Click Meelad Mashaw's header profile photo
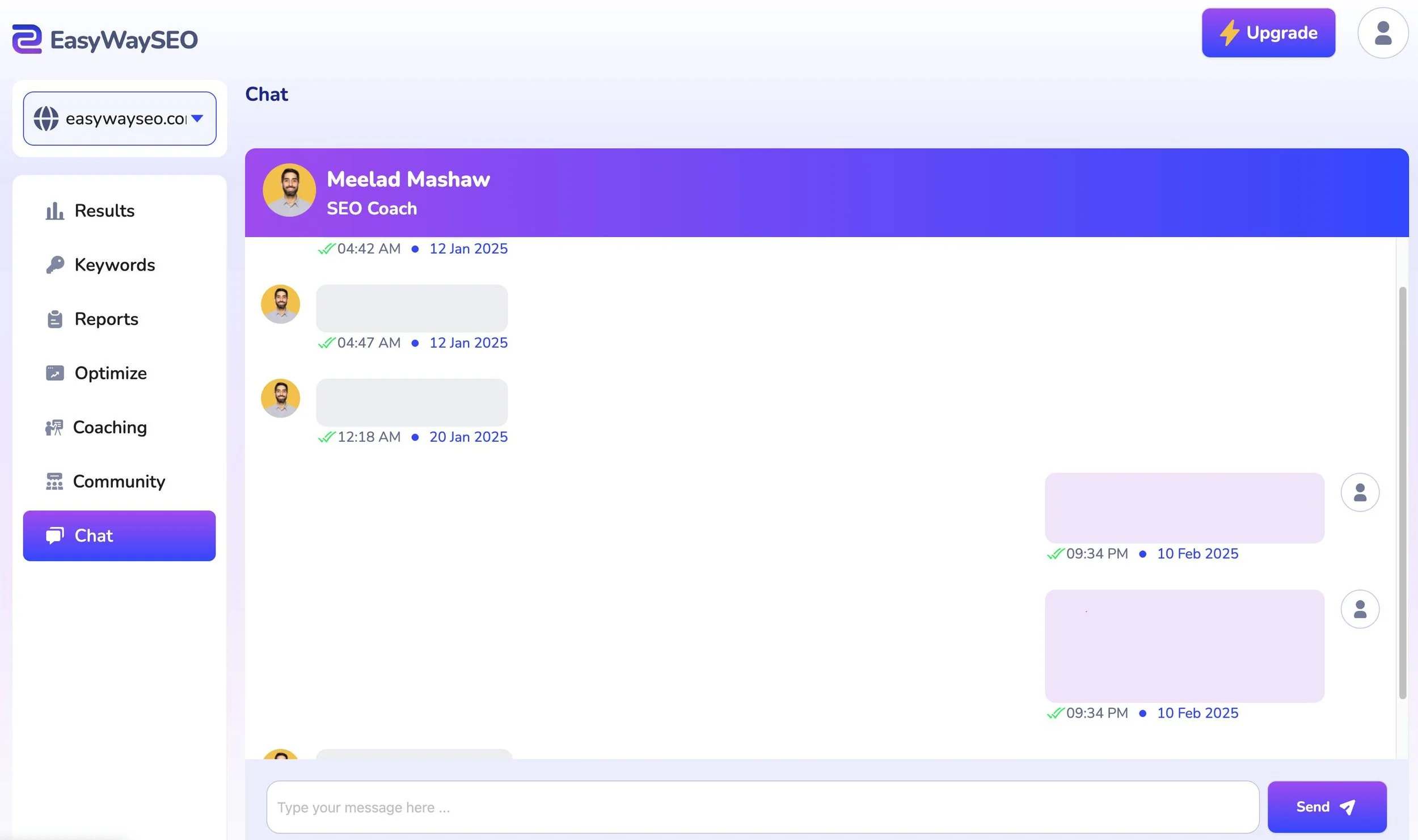The height and width of the screenshot is (840, 1418). tap(289, 191)
